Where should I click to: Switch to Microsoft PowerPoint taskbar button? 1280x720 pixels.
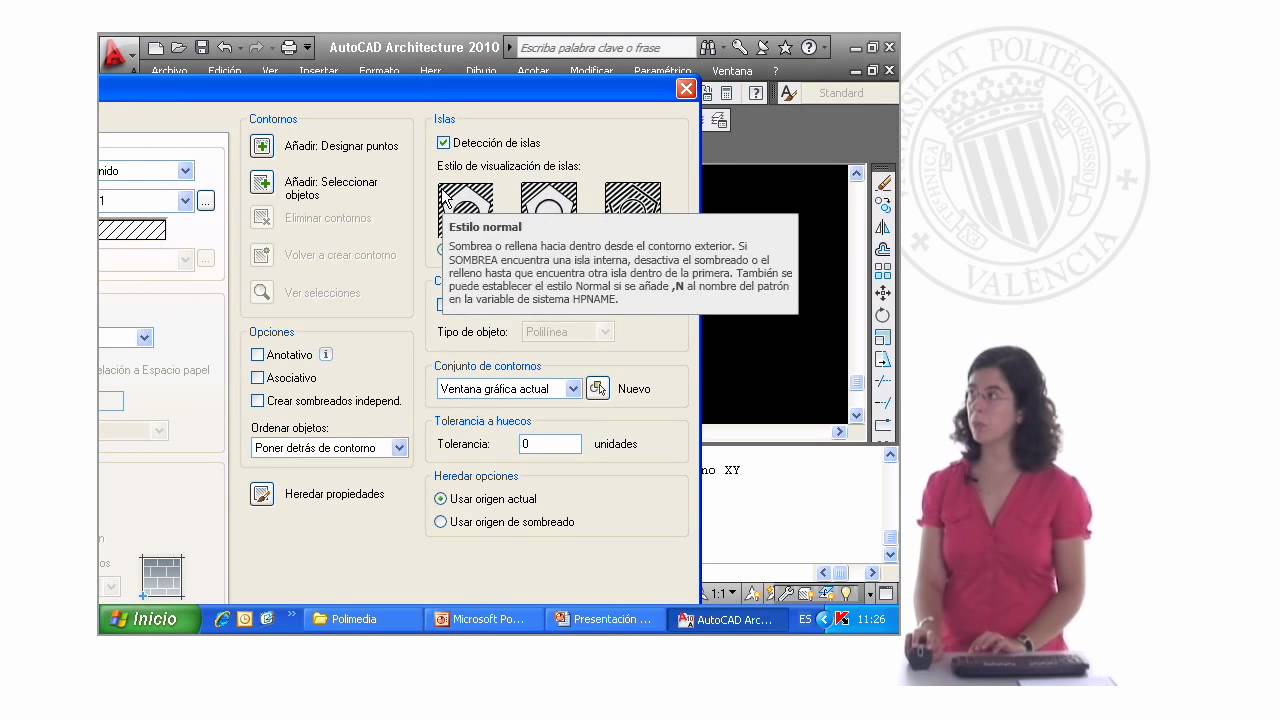pos(486,619)
